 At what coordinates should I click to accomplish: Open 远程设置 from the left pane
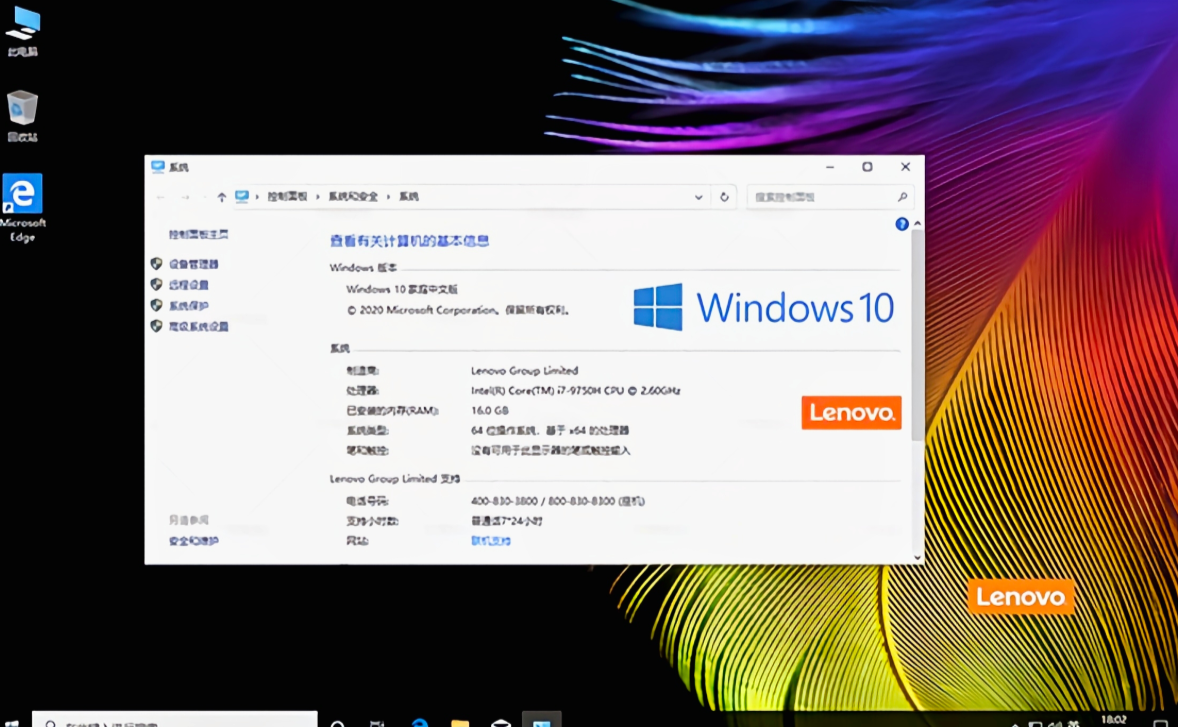point(189,285)
